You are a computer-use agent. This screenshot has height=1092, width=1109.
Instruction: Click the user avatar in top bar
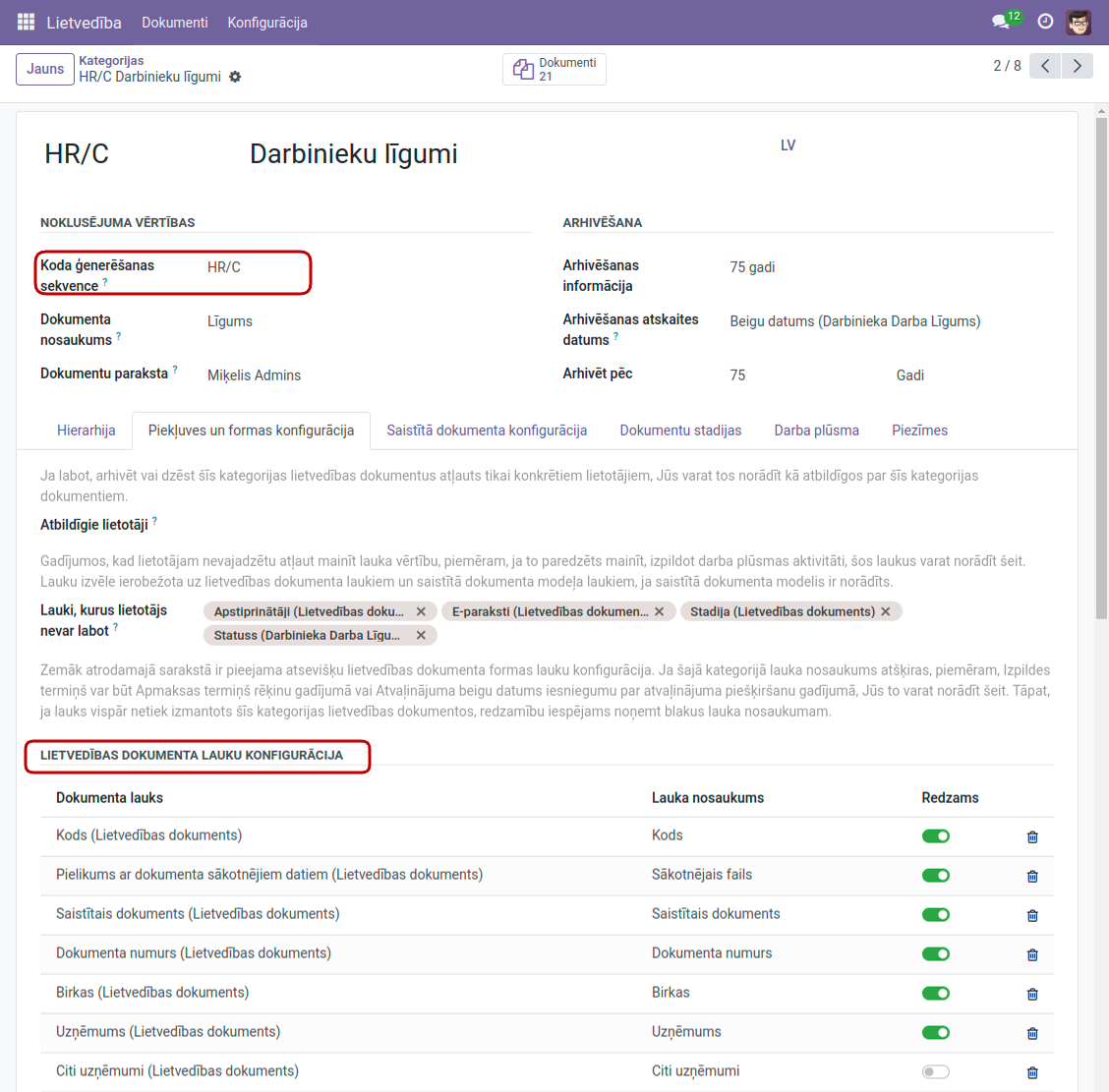point(1079,22)
